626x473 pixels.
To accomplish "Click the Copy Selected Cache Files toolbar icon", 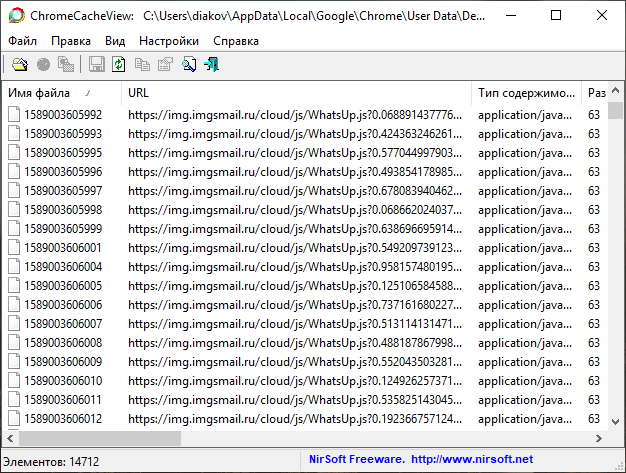I will (x=66, y=64).
